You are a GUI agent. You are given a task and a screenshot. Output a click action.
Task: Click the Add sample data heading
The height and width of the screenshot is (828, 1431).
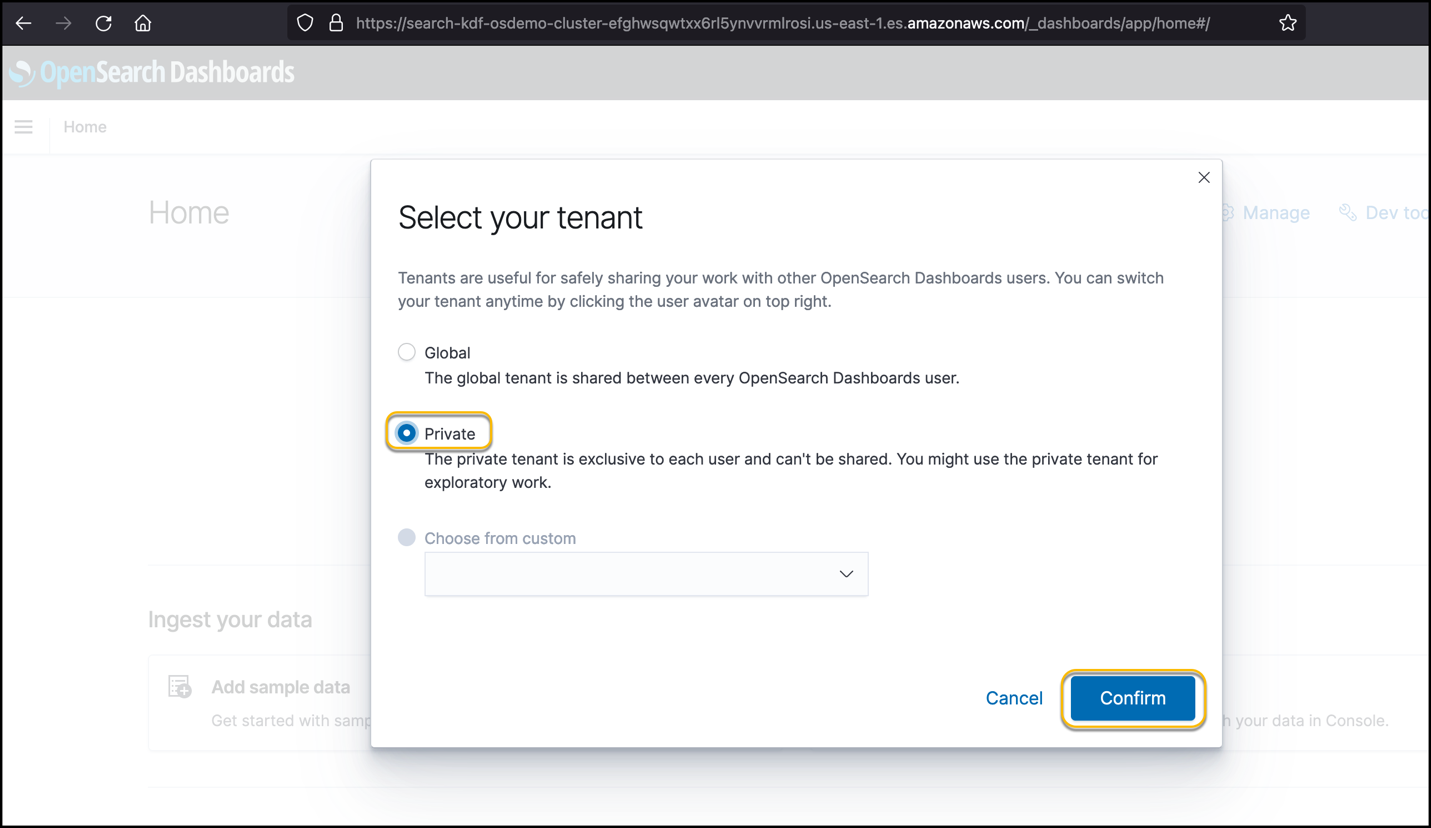coord(281,687)
